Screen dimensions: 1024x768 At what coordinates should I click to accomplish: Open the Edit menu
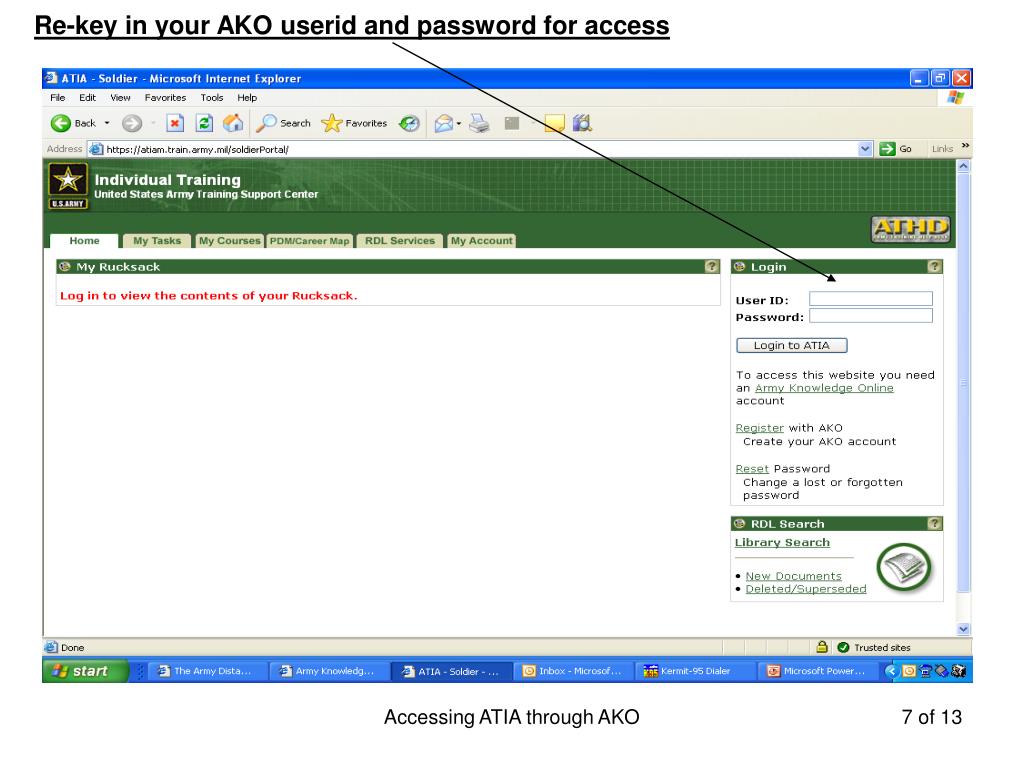tap(87, 97)
